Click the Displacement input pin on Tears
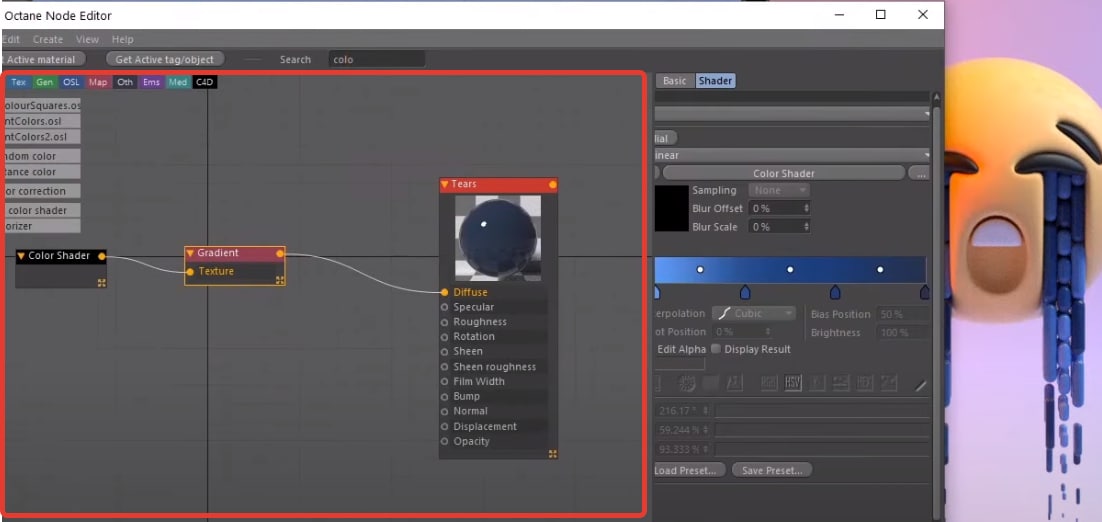Screen dimensions: 1102x522 point(444,426)
